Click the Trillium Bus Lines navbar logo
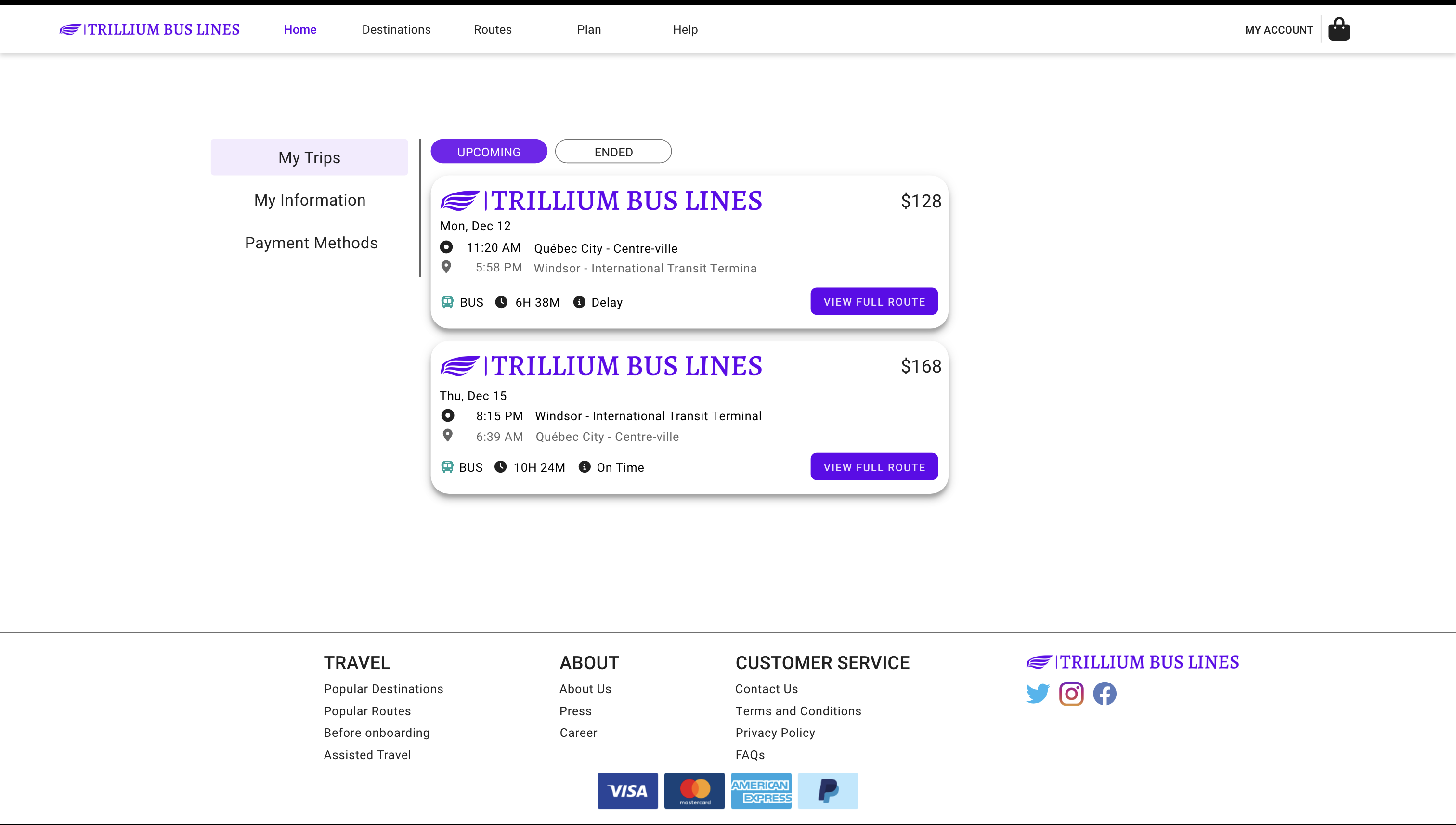1456x825 pixels. click(149, 29)
